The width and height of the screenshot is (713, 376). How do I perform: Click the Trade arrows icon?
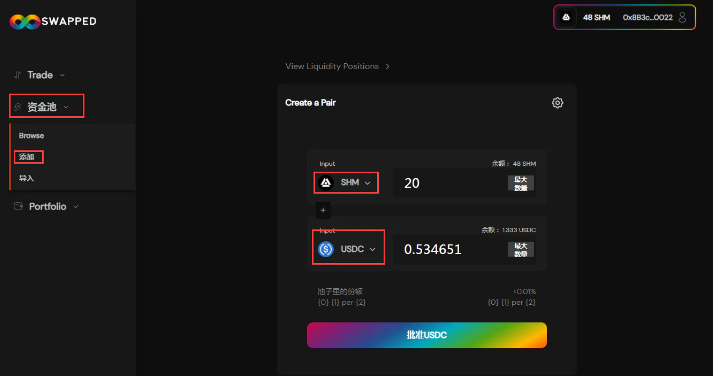(x=17, y=75)
